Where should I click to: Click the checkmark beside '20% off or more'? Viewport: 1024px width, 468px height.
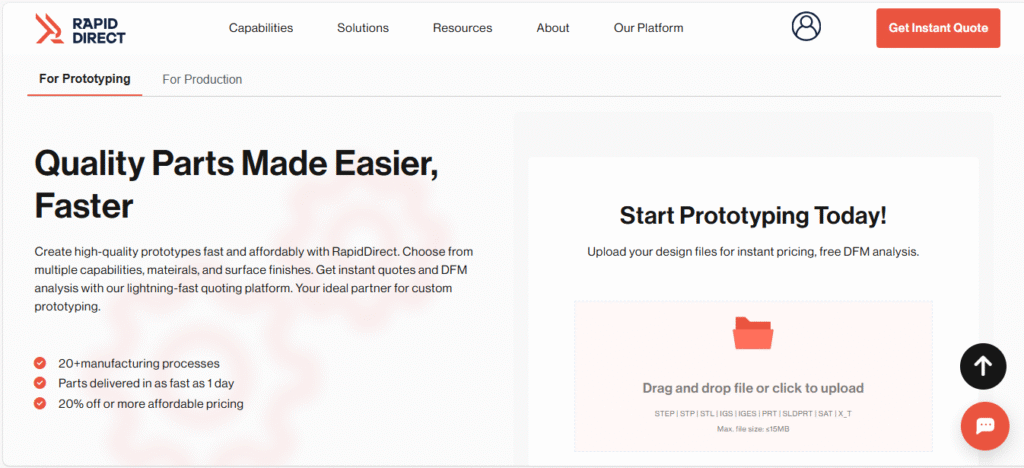pyautogui.click(x=40, y=403)
